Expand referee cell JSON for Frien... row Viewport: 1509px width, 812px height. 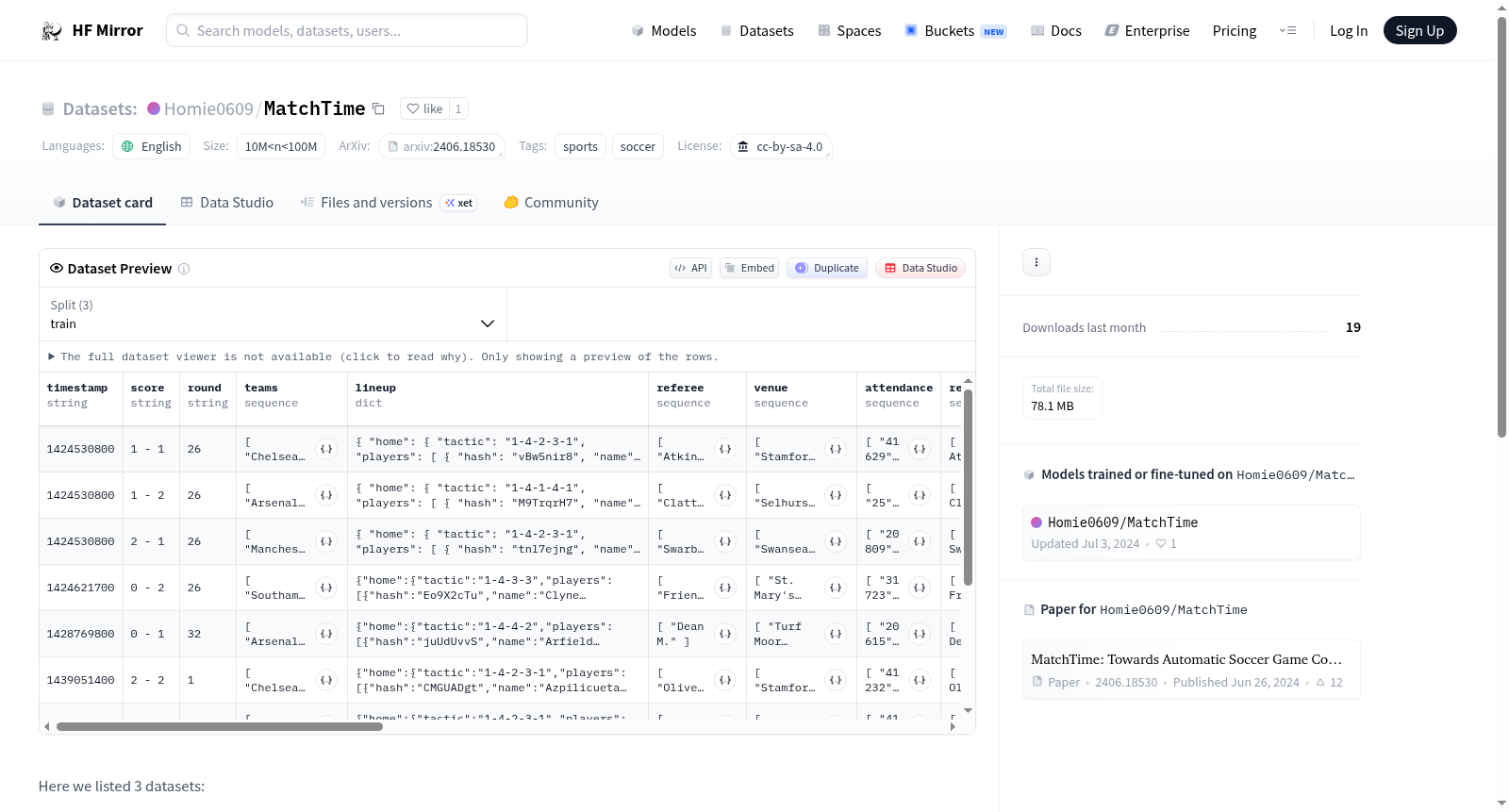[725, 588]
